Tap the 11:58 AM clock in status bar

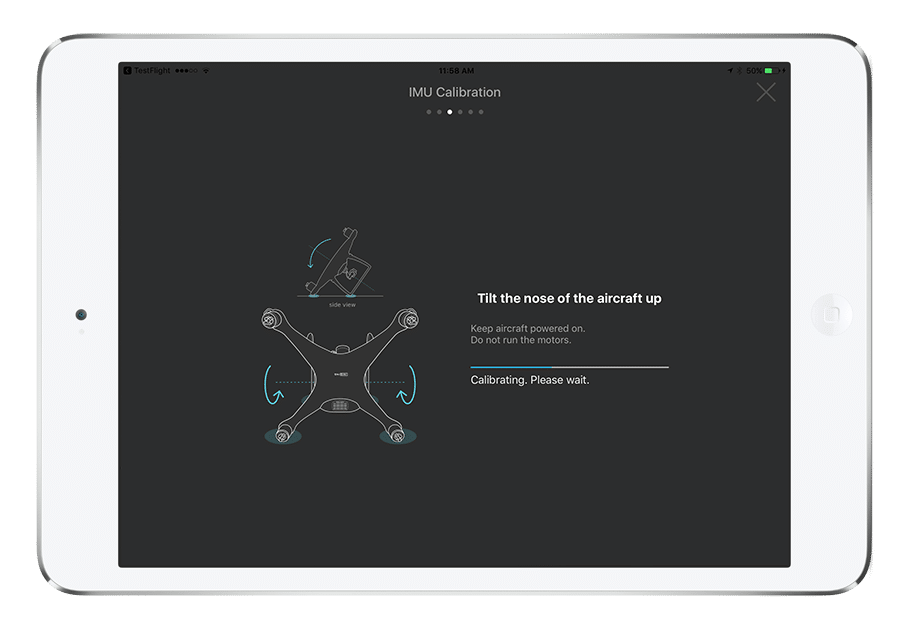455,71
